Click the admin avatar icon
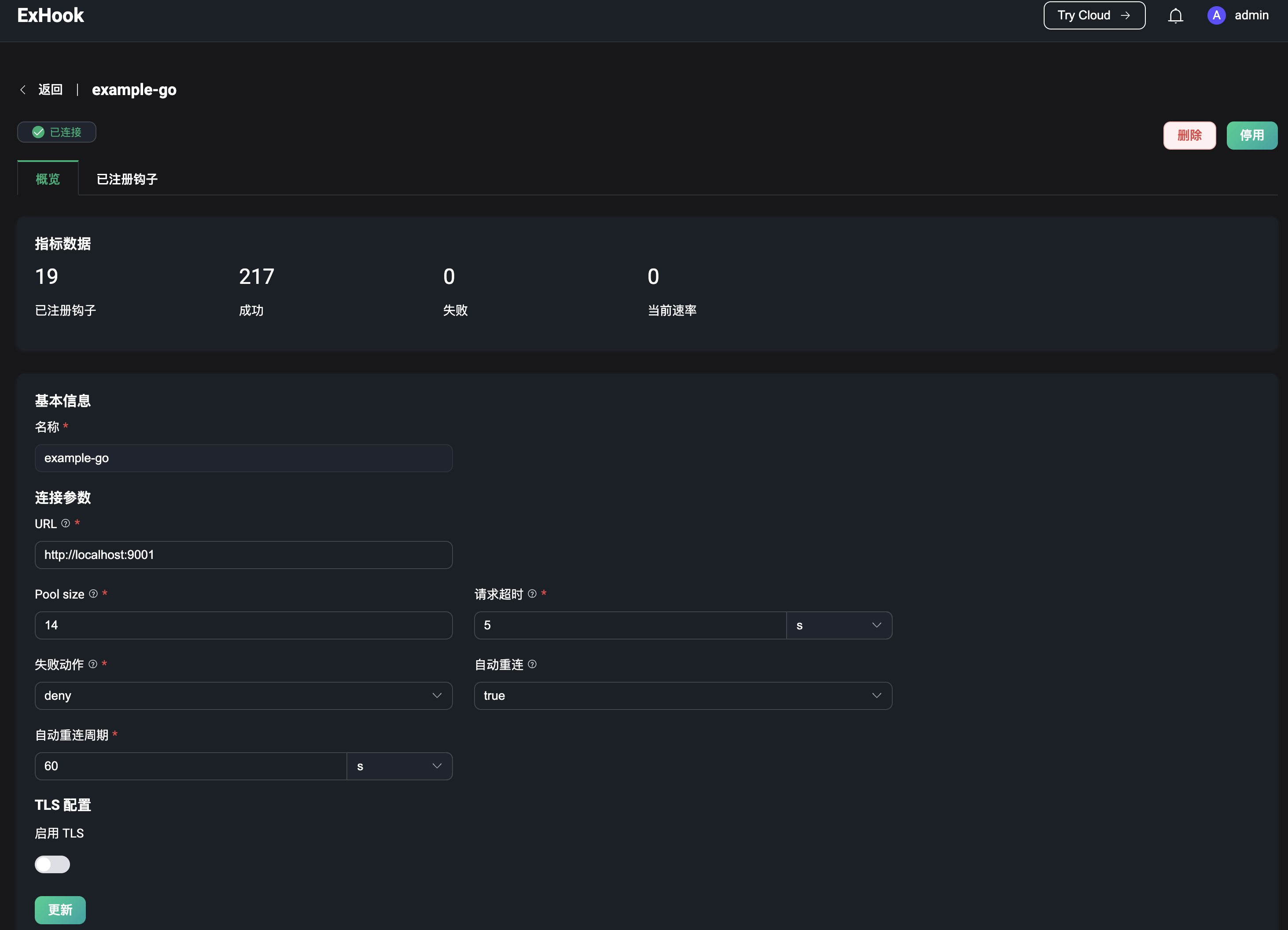Viewport: 1288px width, 930px height. pos(1216,15)
